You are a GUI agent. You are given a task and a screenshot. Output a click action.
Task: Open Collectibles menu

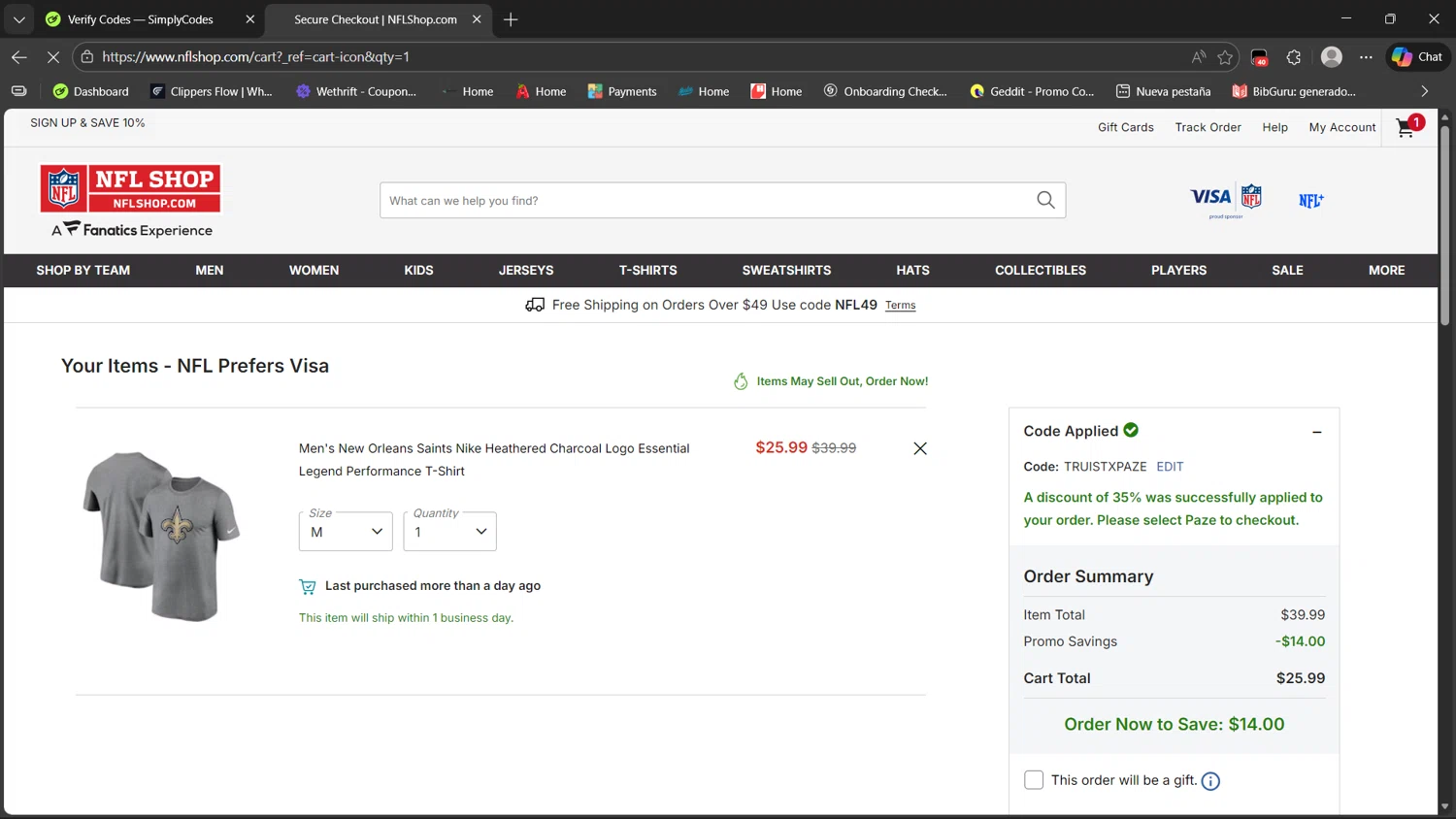click(x=1041, y=271)
